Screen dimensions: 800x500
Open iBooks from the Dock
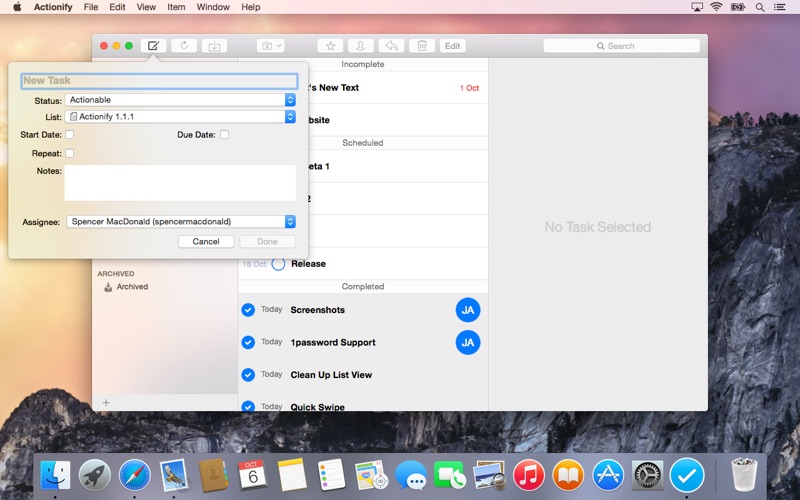(x=568, y=476)
